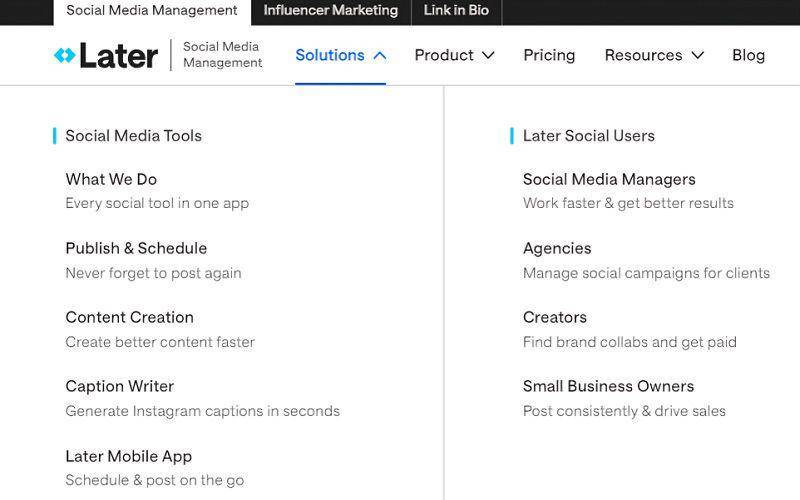Select the Social Media Management tab
This screenshot has height=500, width=800.
[152, 11]
